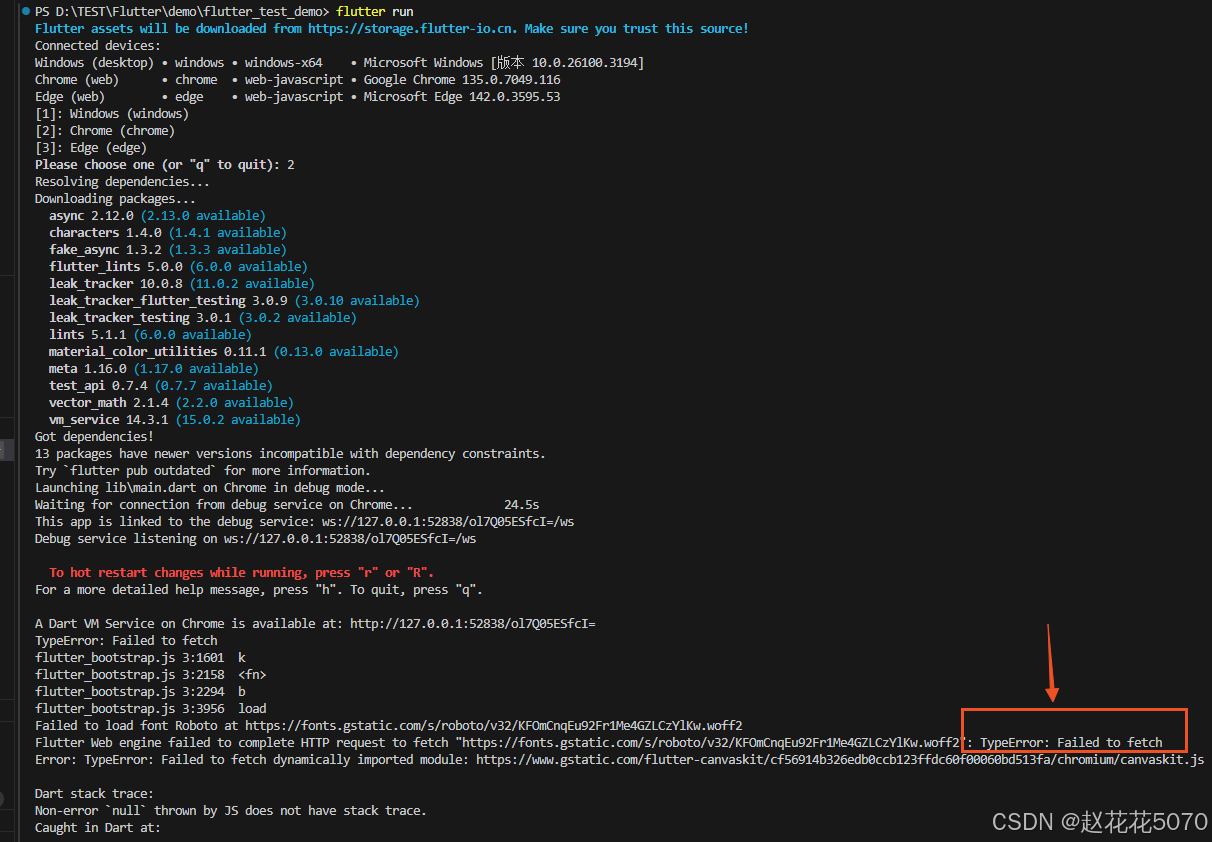Viewport: 1212px width, 842px height.
Task: Click the 'vector_math 2.1.4' package line
Action: click(x=171, y=402)
